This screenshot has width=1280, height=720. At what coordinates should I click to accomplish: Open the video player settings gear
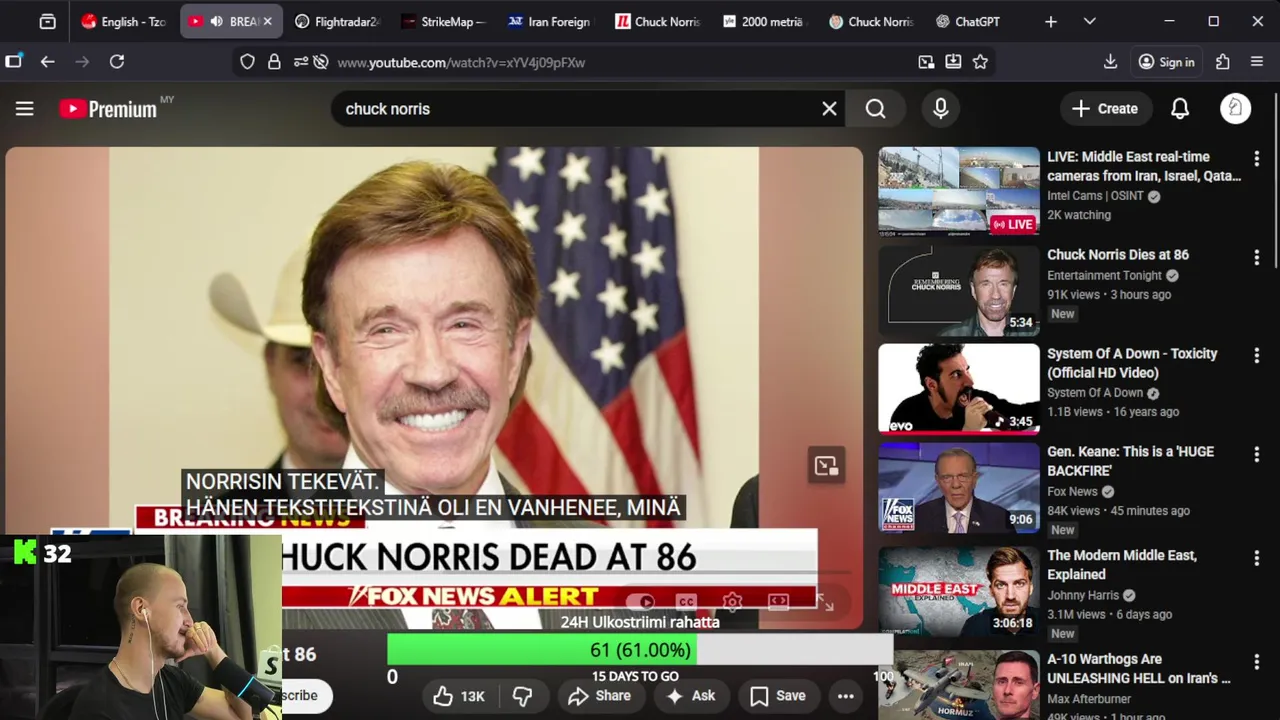(732, 602)
